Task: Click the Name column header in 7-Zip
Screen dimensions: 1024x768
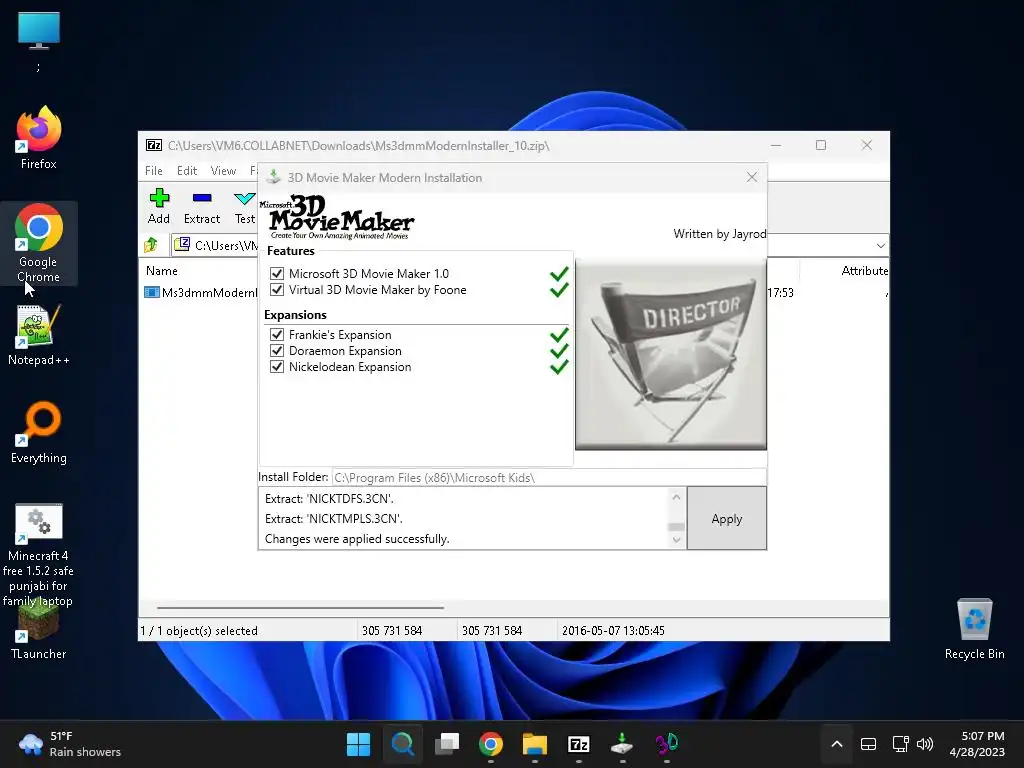Action: click(x=162, y=270)
